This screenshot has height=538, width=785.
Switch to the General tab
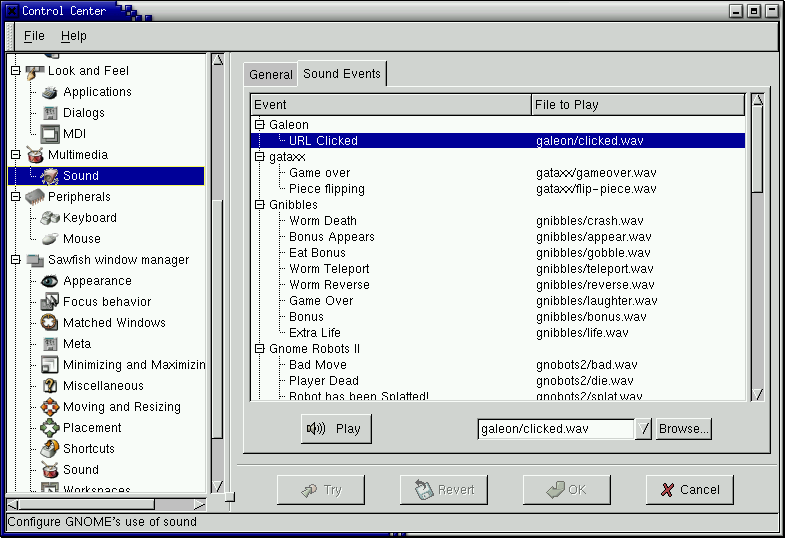coord(270,75)
